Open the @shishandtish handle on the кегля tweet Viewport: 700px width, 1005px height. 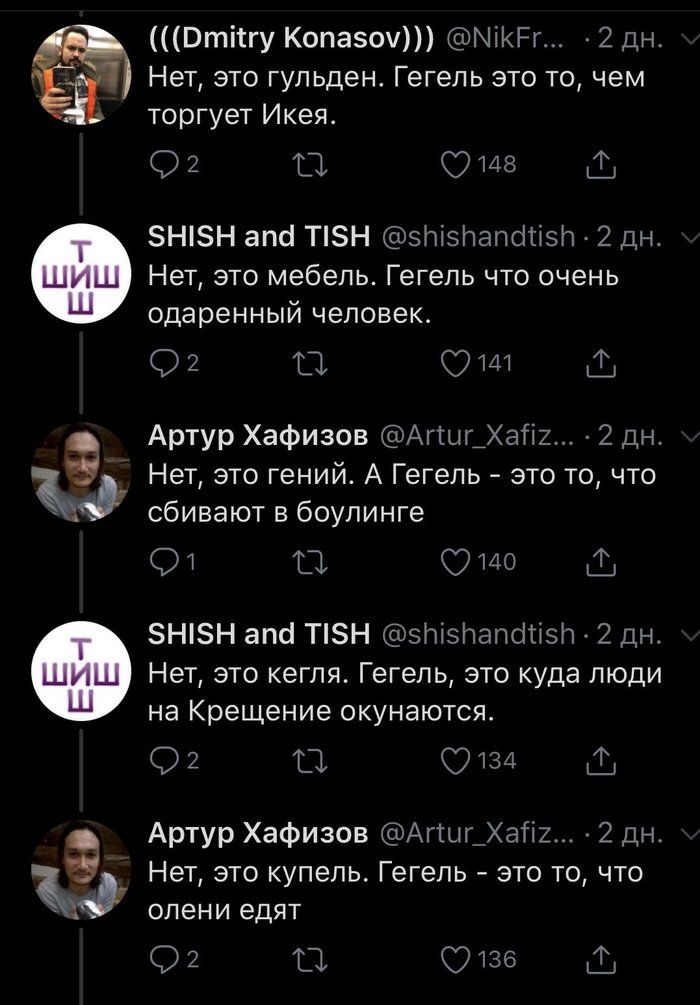click(478, 635)
